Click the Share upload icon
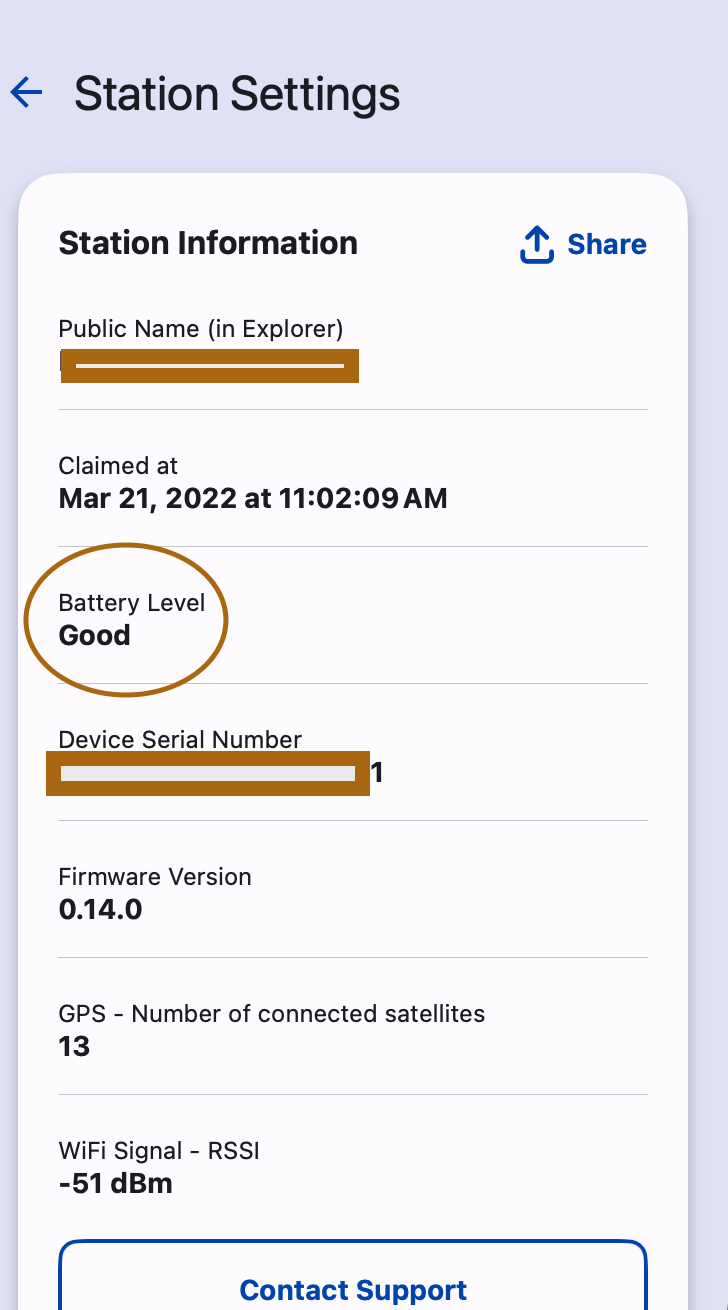728x1310 pixels. (x=537, y=245)
